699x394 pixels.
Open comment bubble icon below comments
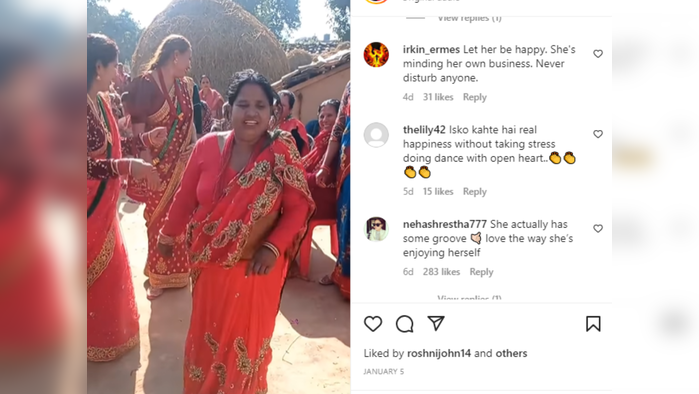[x=404, y=324]
